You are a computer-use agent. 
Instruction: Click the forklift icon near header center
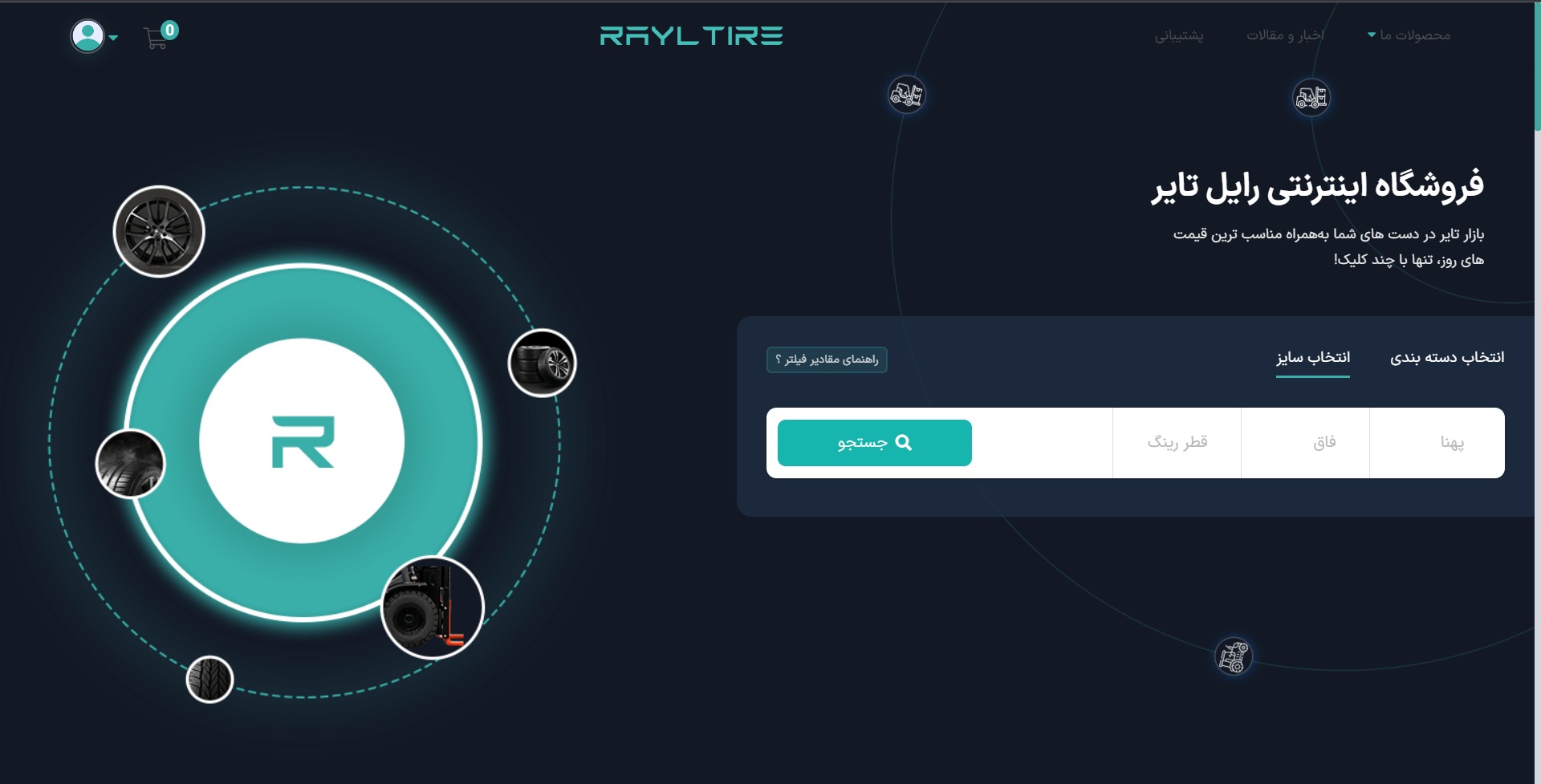pyautogui.click(x=907, y=95)
